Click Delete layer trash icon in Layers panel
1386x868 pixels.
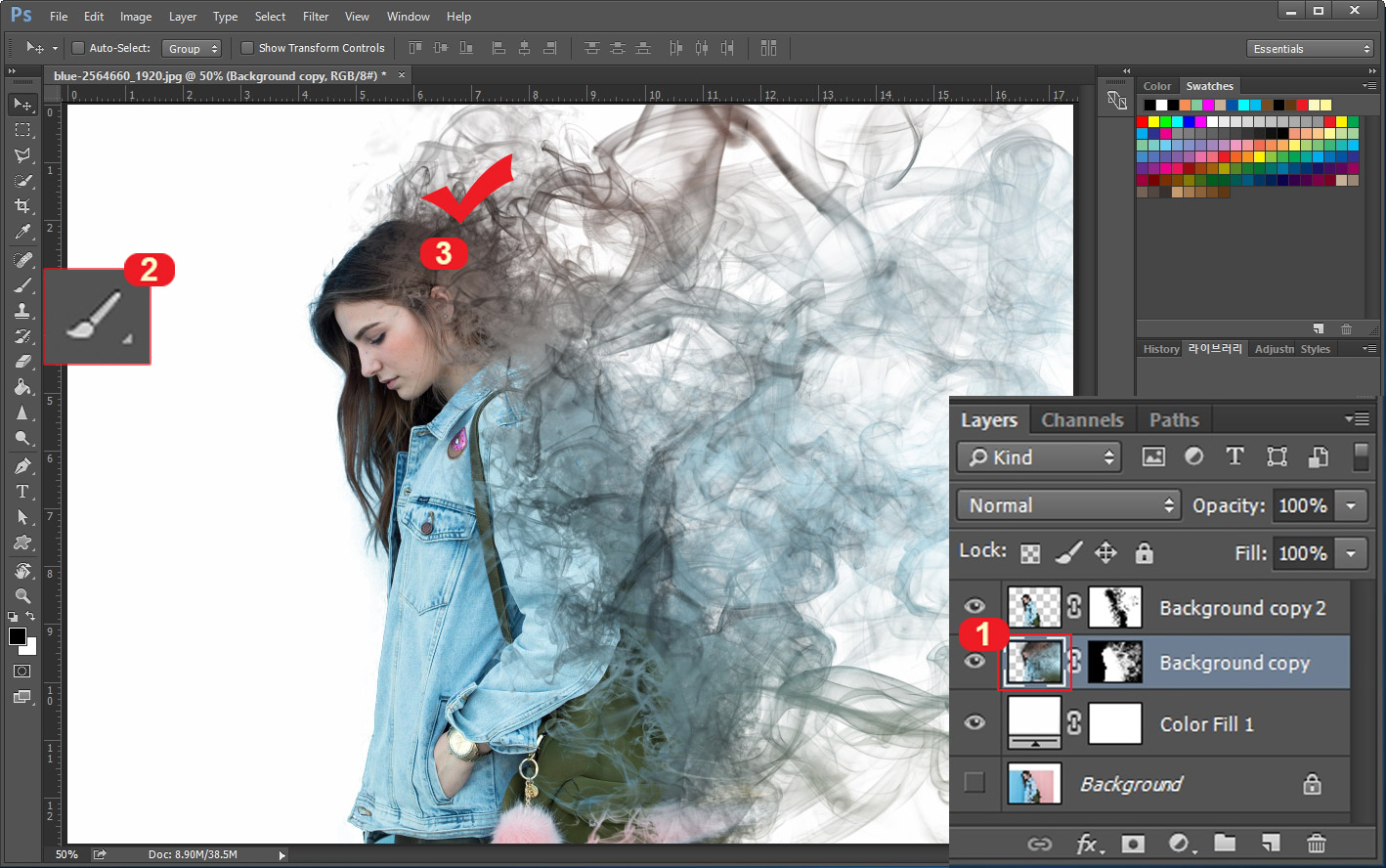click(1317, 843)
